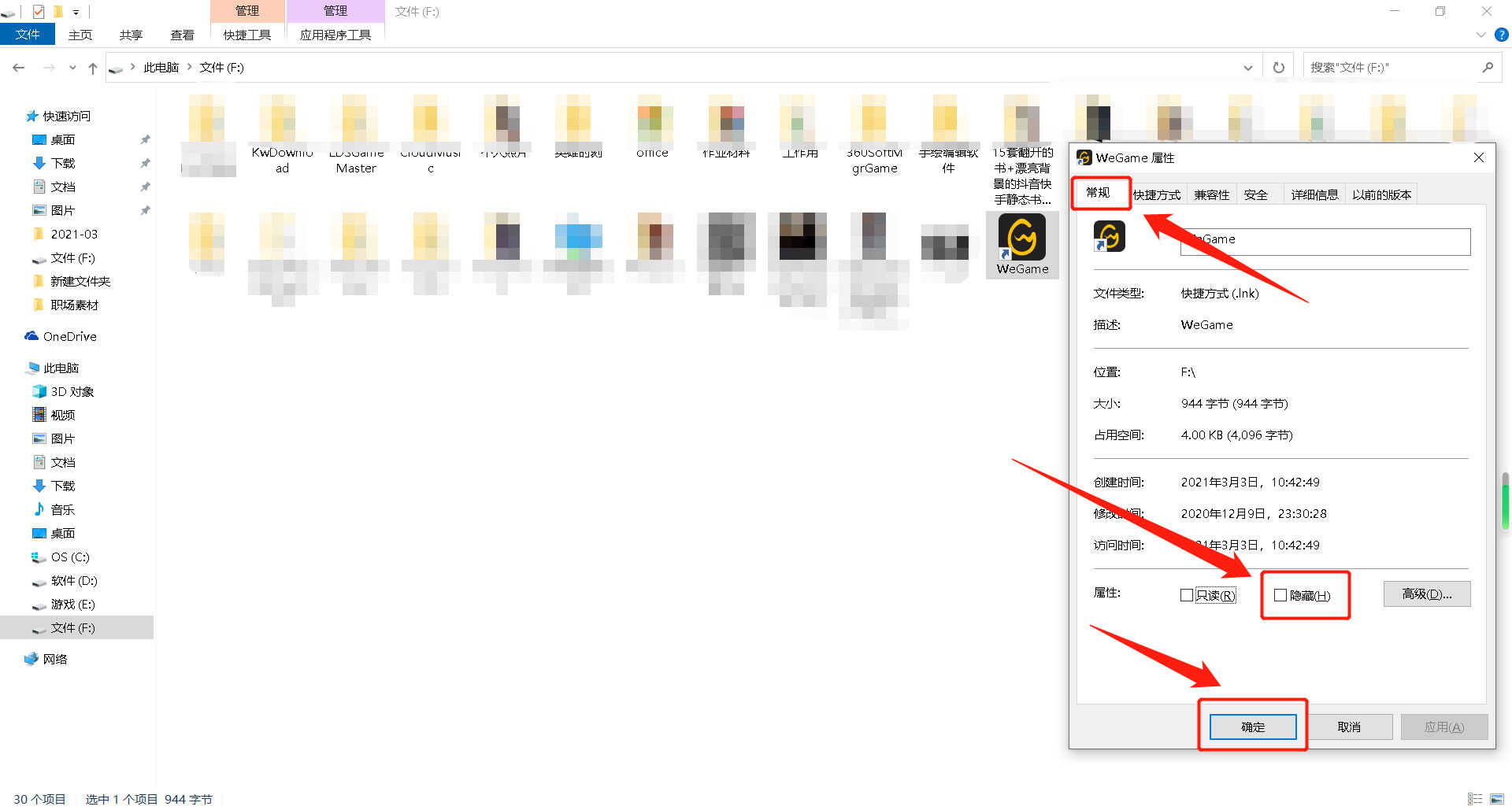Tick the 只读(R) checkbox
Image resolution: width=1512 pixels, height=810 pixels.
pyautogui.click(x=1186, y=595)
